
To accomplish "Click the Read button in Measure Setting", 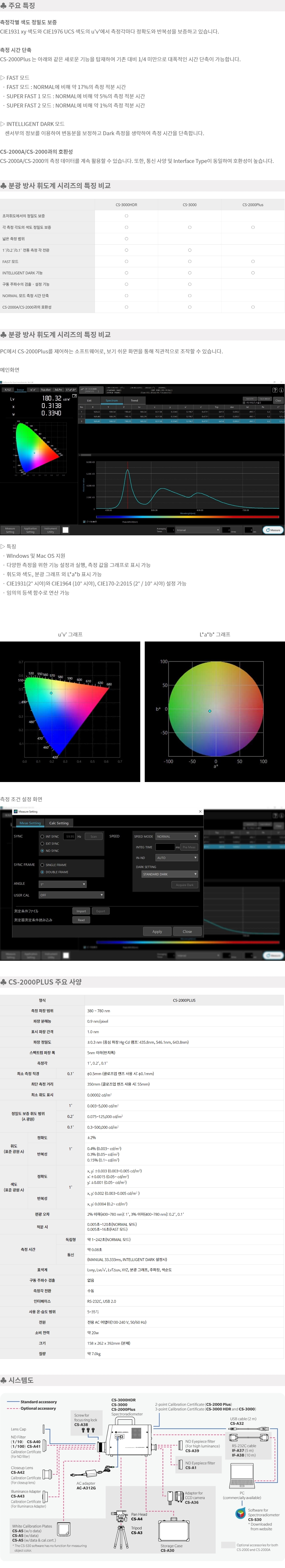I will pos(81,920).
